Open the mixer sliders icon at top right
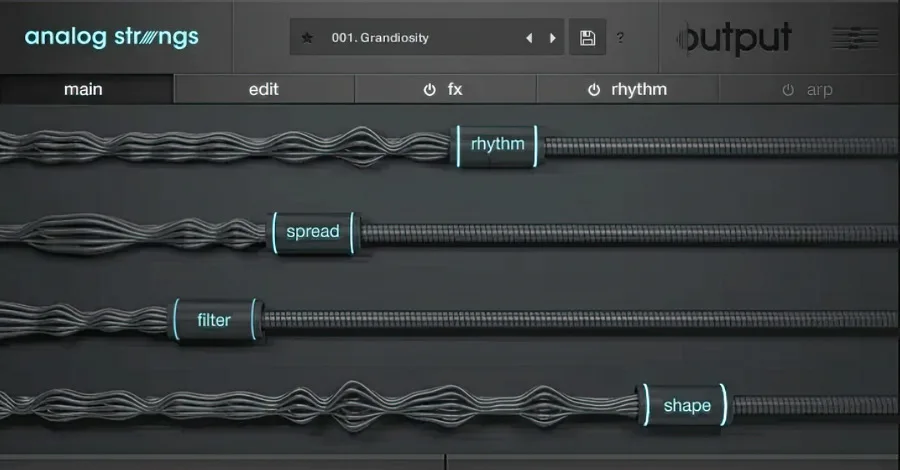Viewport: 900px width, 470px height. click(x=855, y=38)
